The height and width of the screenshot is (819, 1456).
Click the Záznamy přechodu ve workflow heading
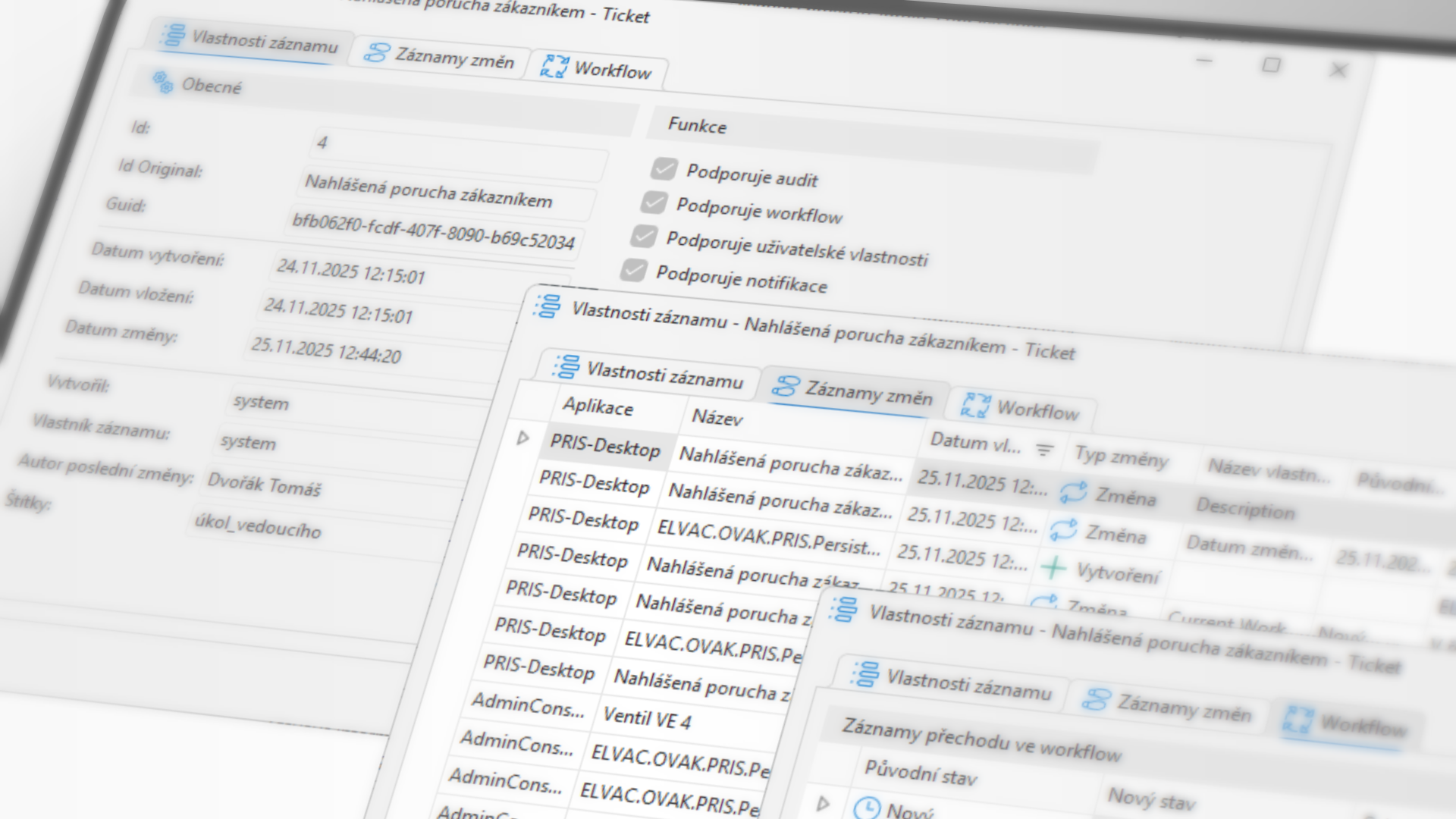click(981, 739)
